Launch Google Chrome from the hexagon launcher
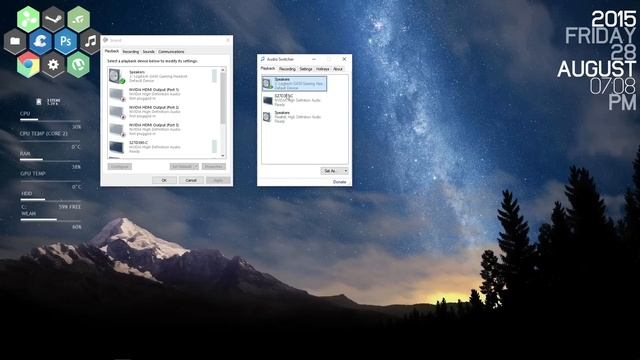640x360 pixels. pyautogui.click(x=28, y=64)
